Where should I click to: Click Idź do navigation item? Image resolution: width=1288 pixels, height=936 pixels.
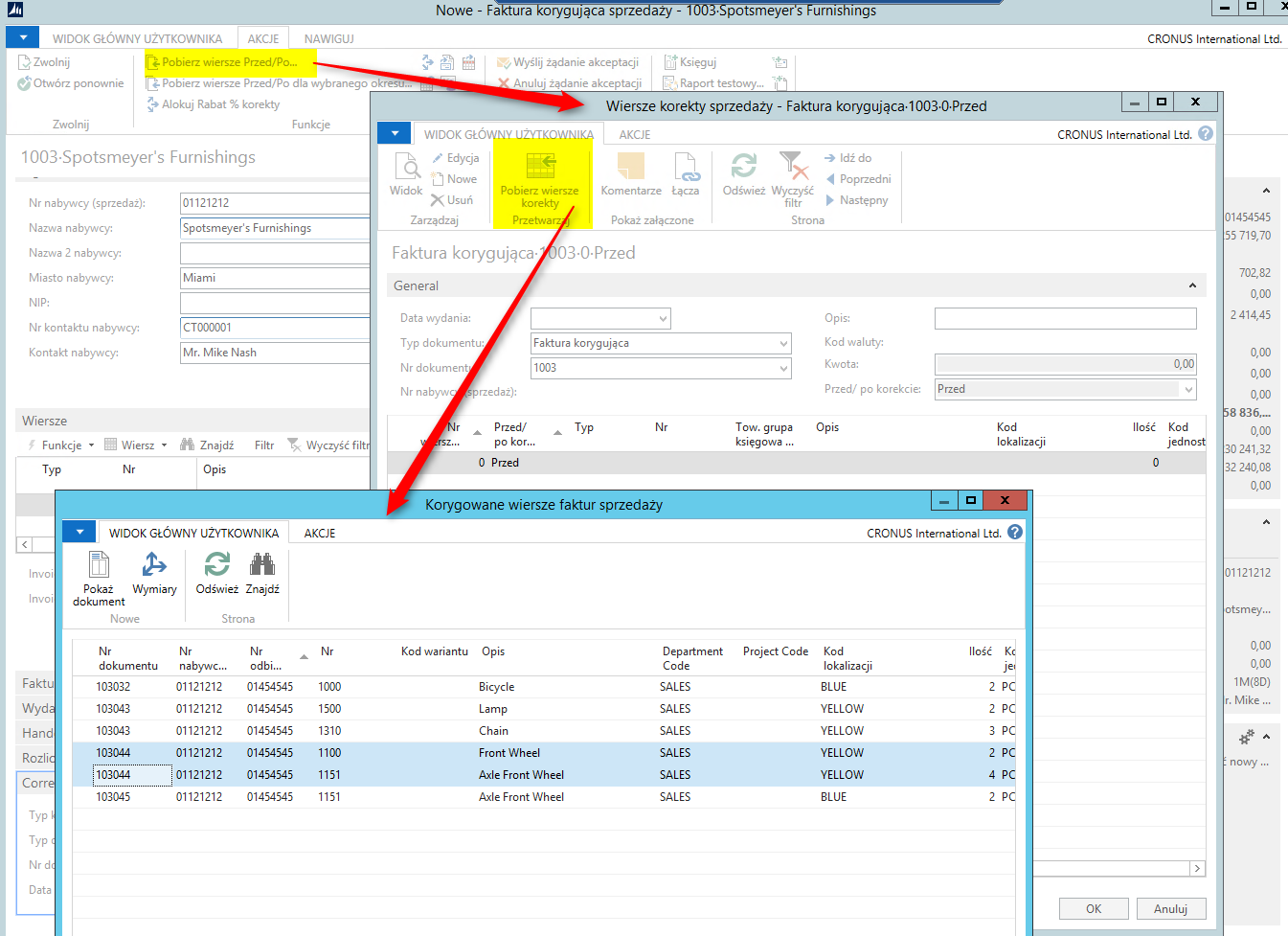tap(848, 158)
